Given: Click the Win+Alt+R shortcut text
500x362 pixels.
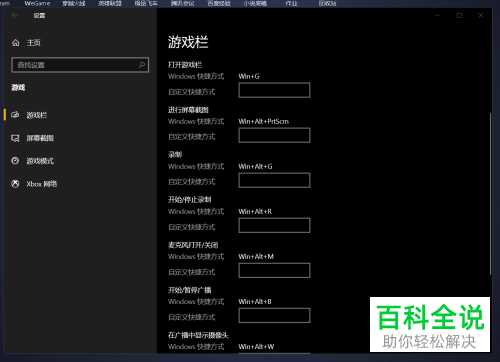Looking at the screenshot, I should point(255,211).
